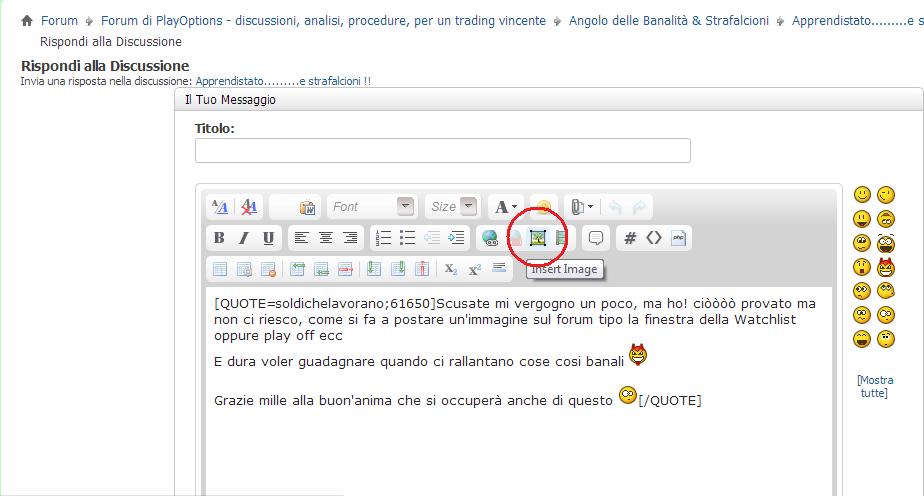Click the Remove Formatting icon
Screen dimensions: 924x496
pos(249,207)
